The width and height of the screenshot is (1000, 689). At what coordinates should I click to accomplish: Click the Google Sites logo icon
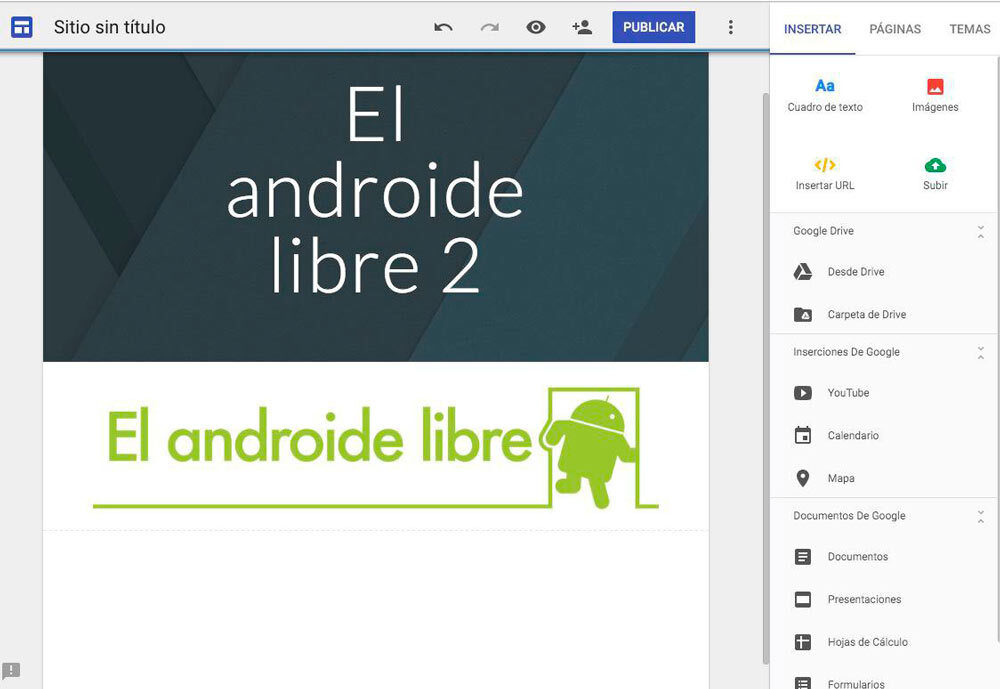tap(21, 27)
